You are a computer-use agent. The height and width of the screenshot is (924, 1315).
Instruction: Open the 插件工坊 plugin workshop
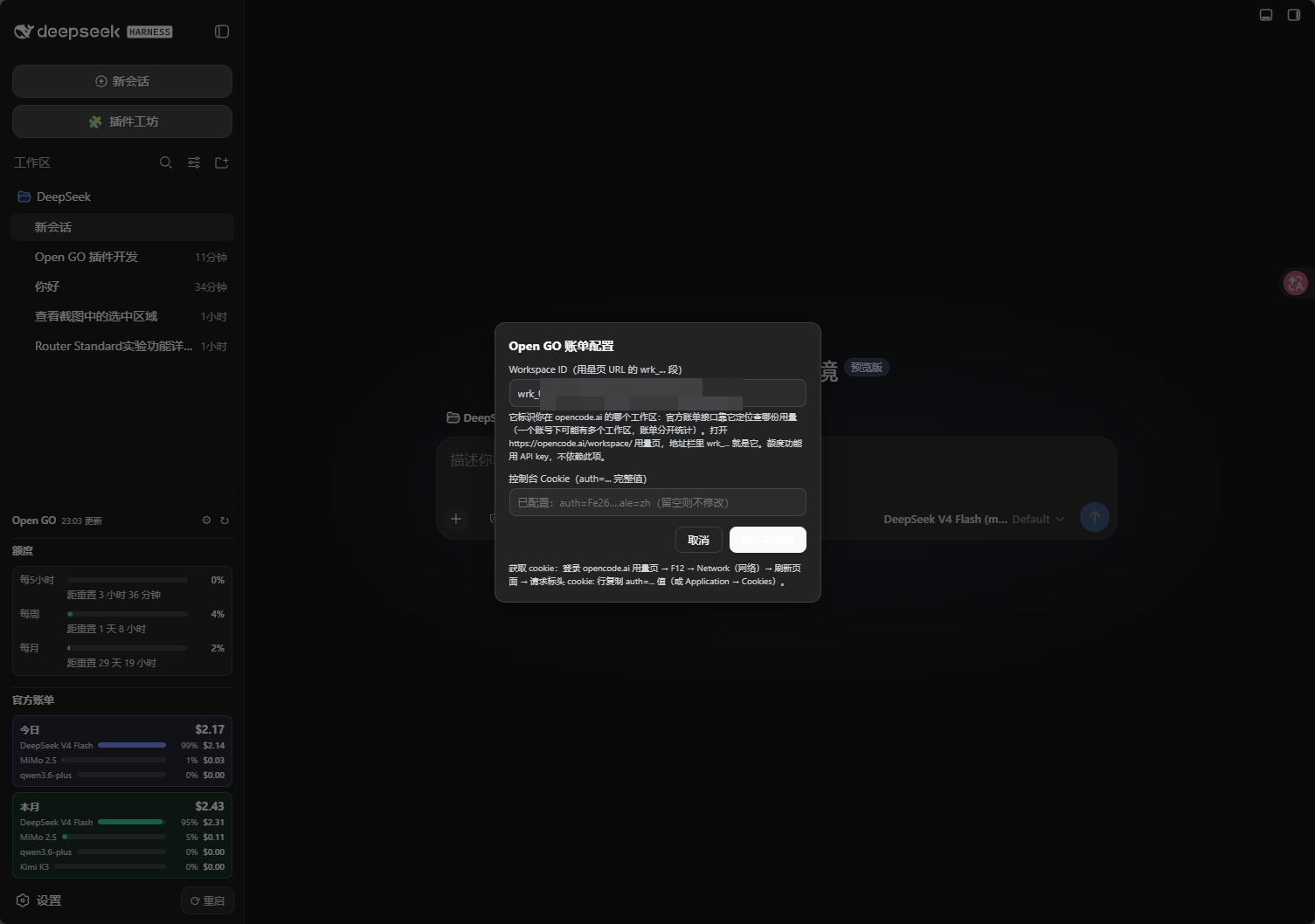click(122, 121)
